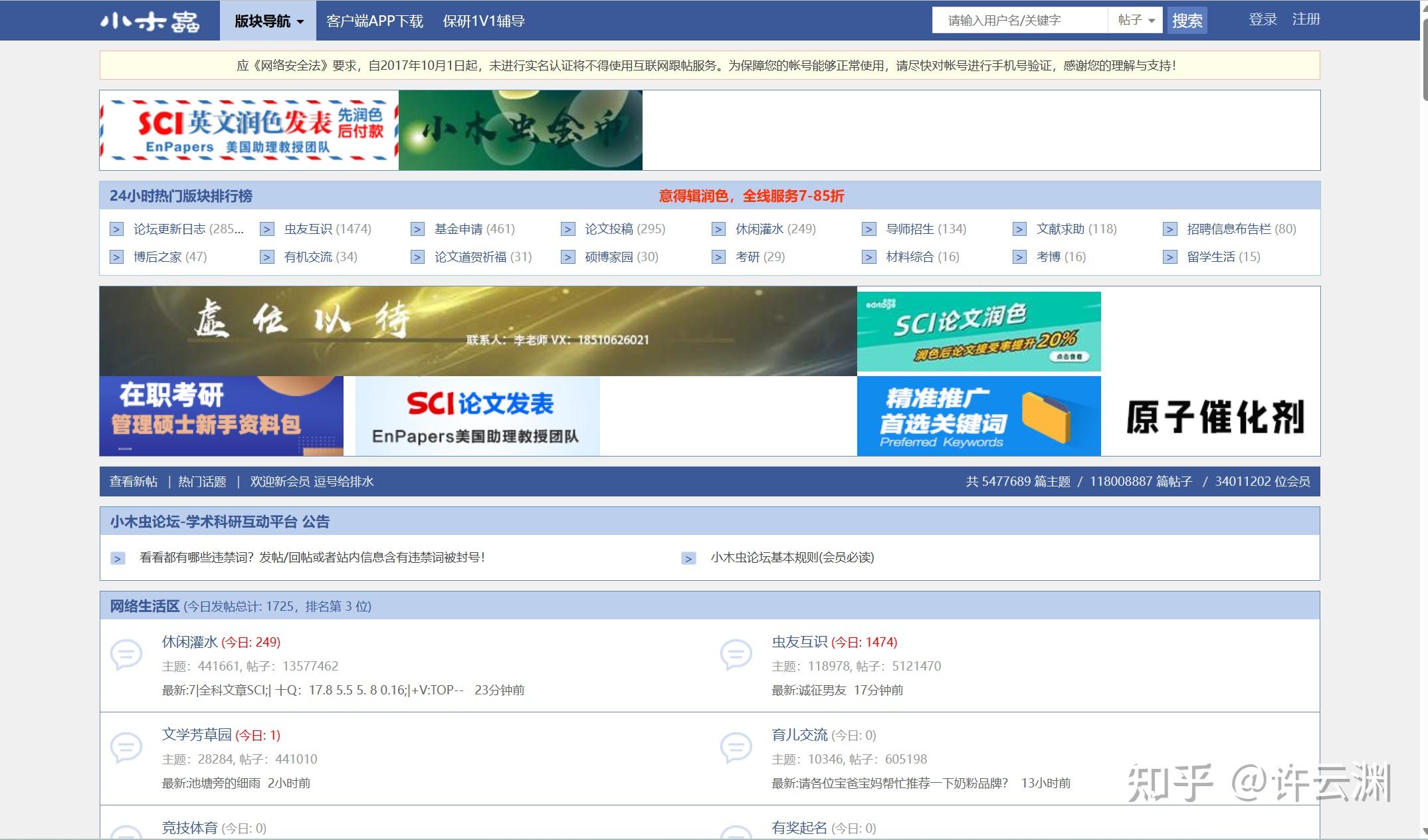Open the 保研1V1辅导 nav item
1428x840 pixels.
(484, 21)
